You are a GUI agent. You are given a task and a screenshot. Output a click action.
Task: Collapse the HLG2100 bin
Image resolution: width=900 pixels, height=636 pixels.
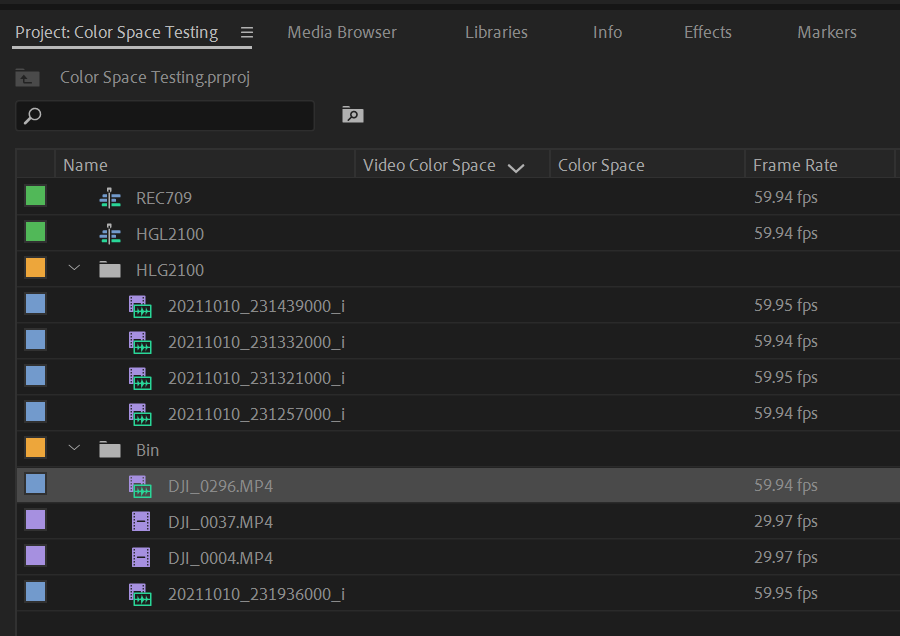tap(73, 269)
